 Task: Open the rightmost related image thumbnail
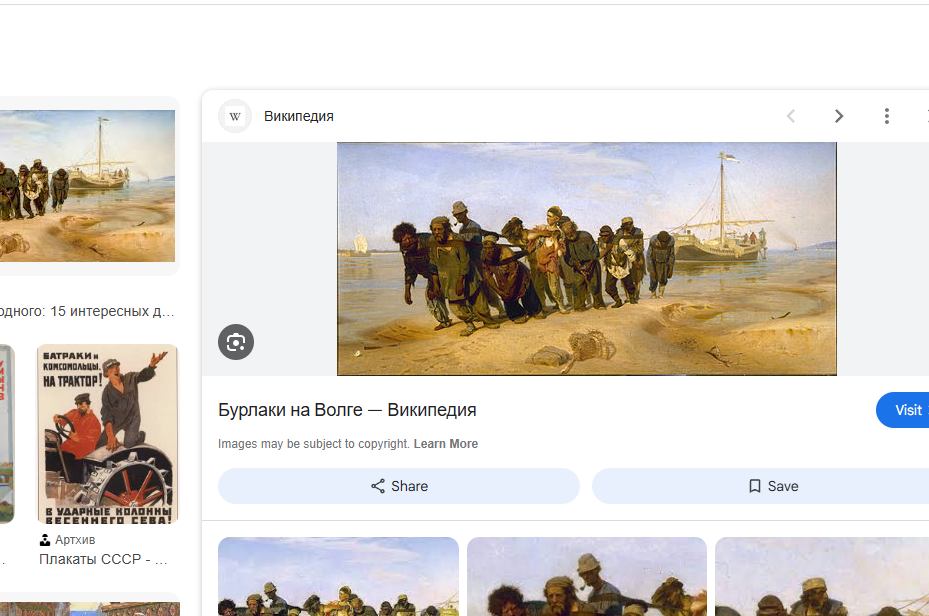click(822, 577)
